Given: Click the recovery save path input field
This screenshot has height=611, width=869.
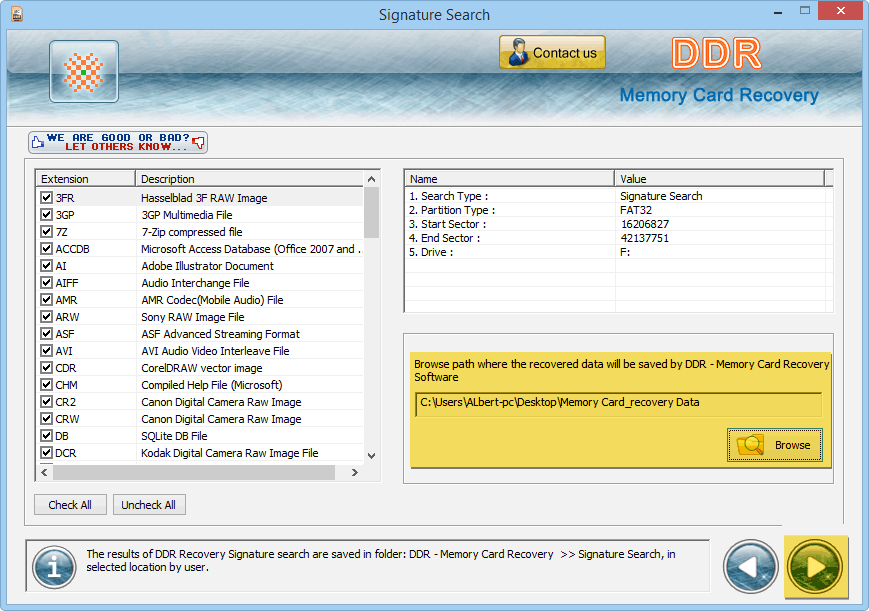Looking at the screenshot, I should point(618,403).
